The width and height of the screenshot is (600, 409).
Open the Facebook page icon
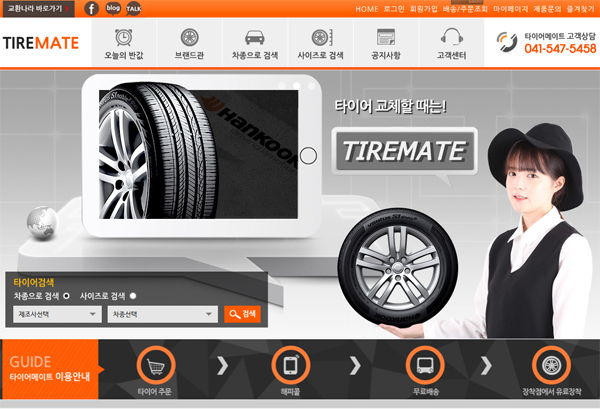point(92,8)
